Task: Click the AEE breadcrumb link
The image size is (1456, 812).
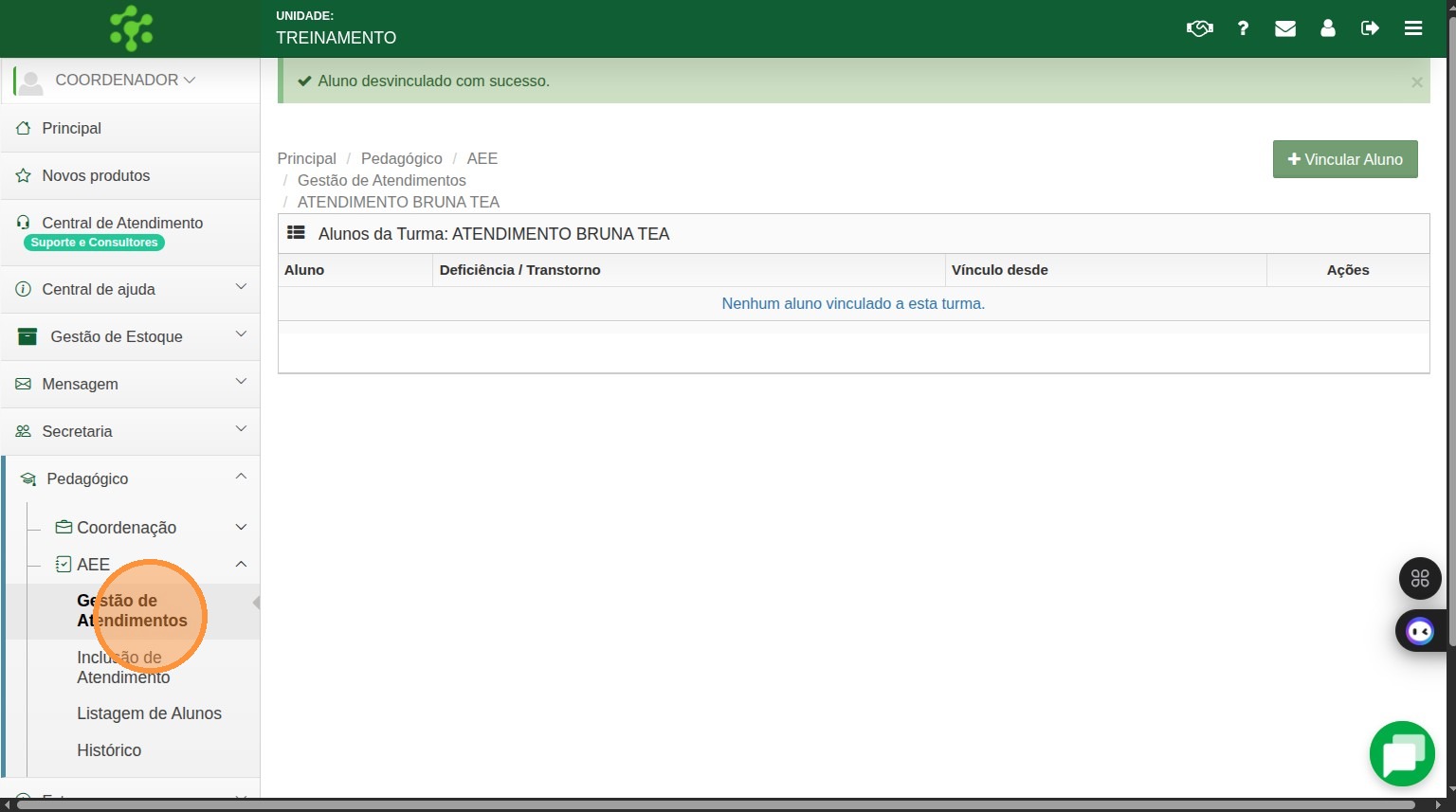Action: [x=482, y=158]
